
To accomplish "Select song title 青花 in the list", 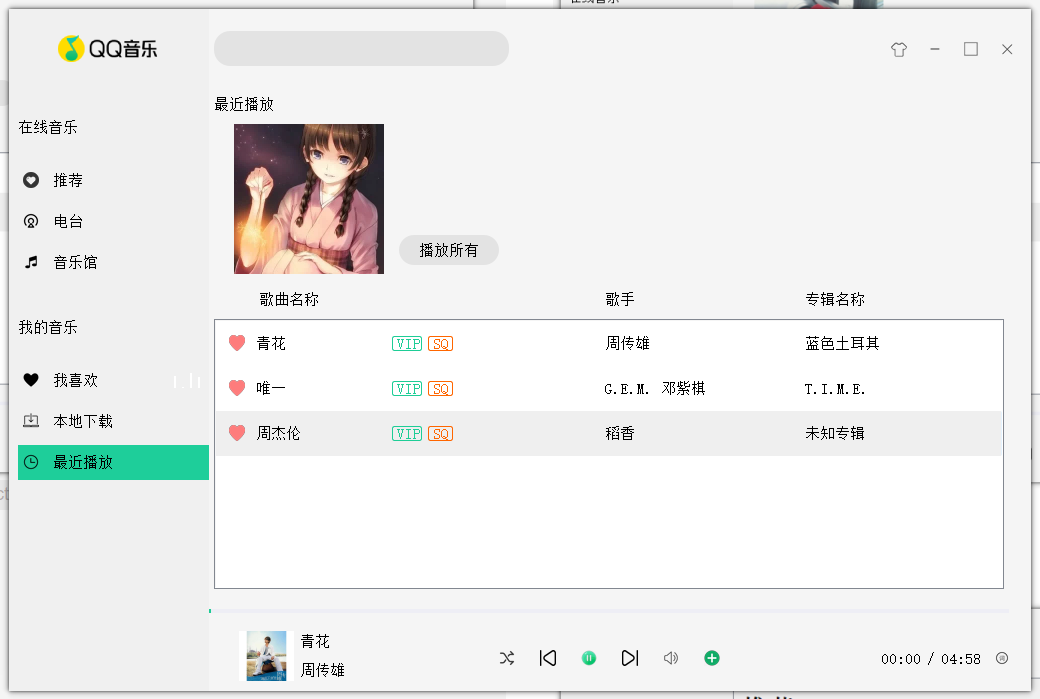I will (x=271, y=344).
